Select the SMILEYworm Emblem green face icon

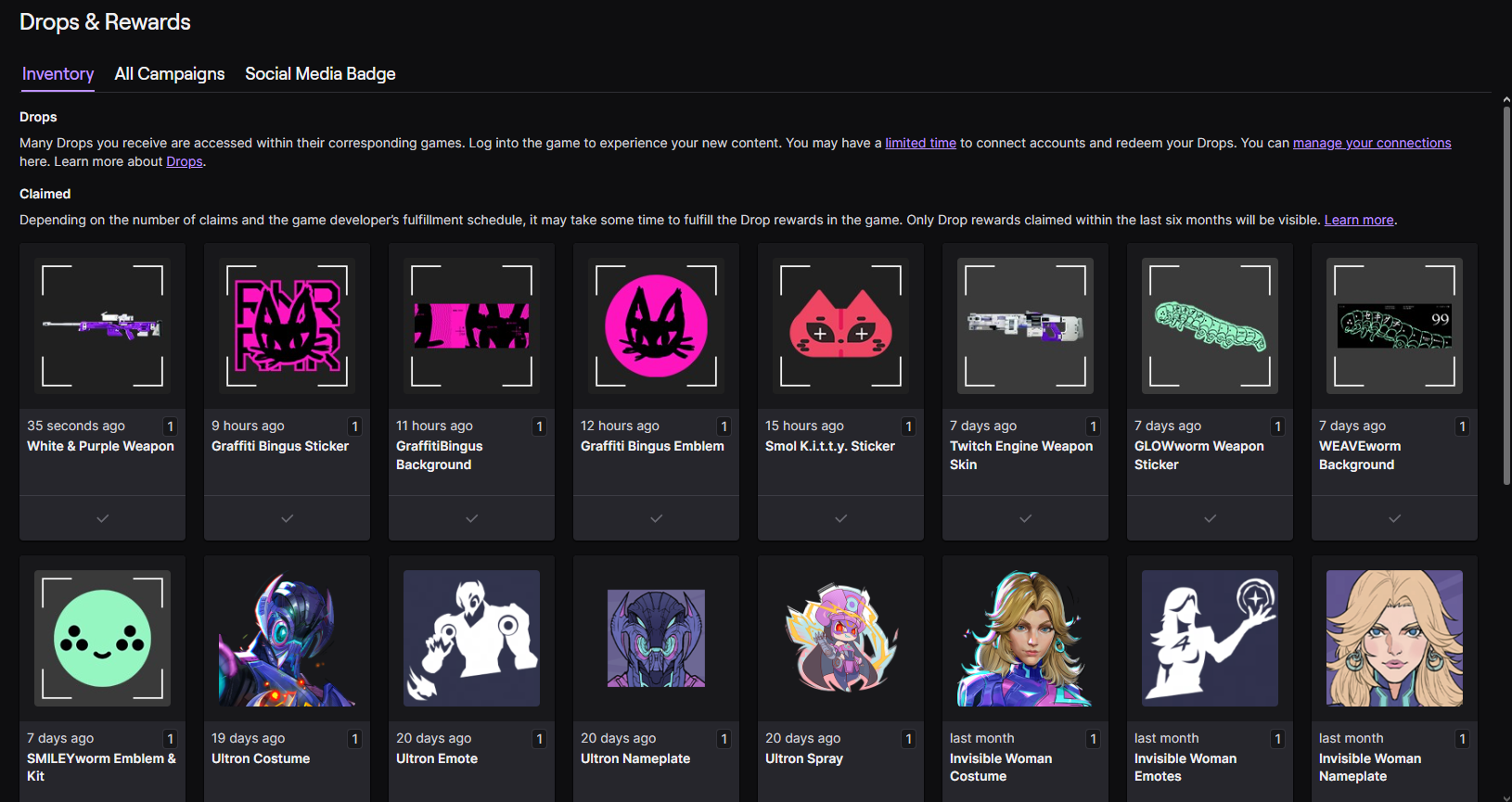tap(102, 638)
